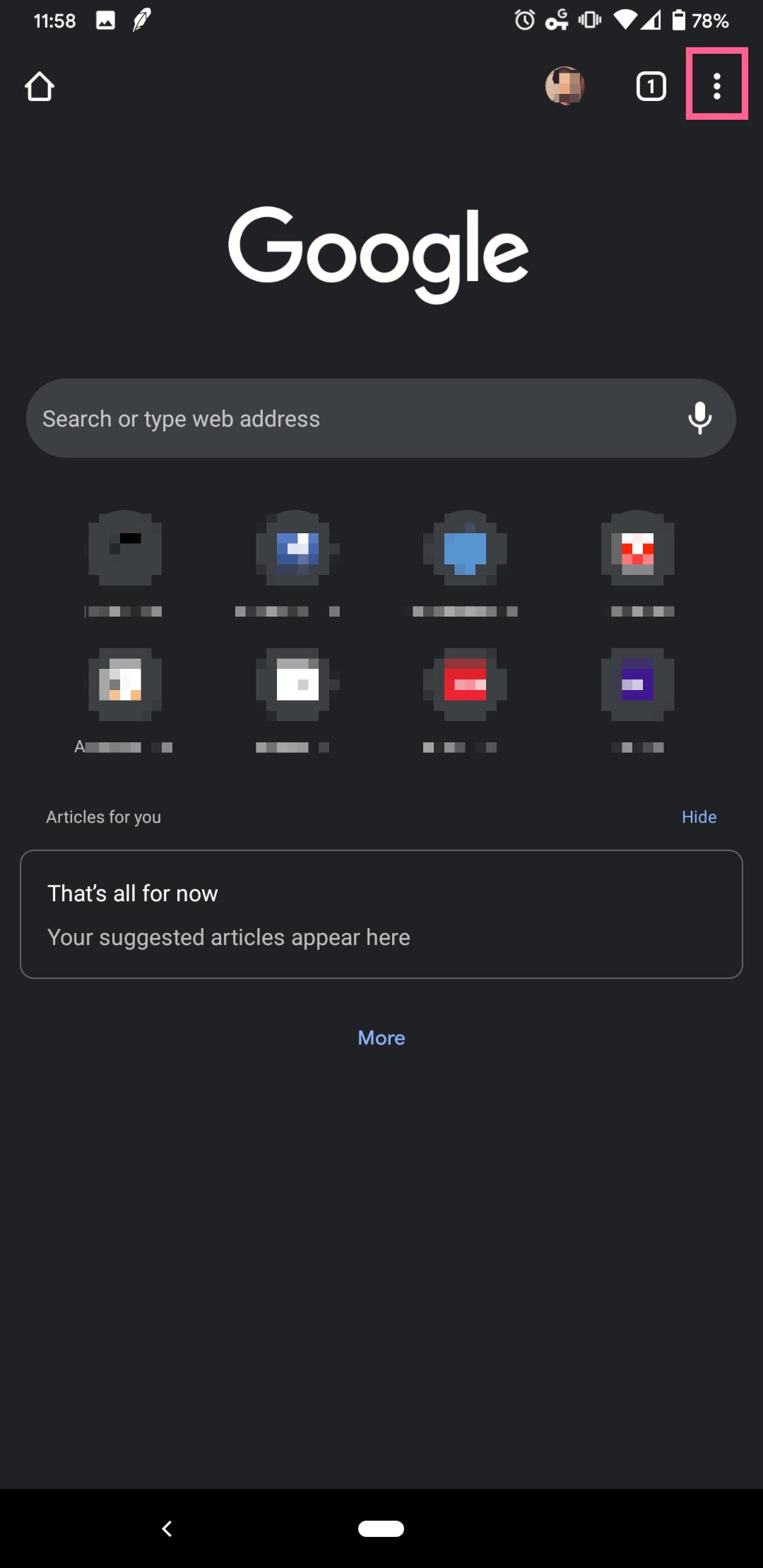Tap the picture notification icon in the status bar
Image resolution: width=763 pixels, height=1568 pixels.
(105, 20)
